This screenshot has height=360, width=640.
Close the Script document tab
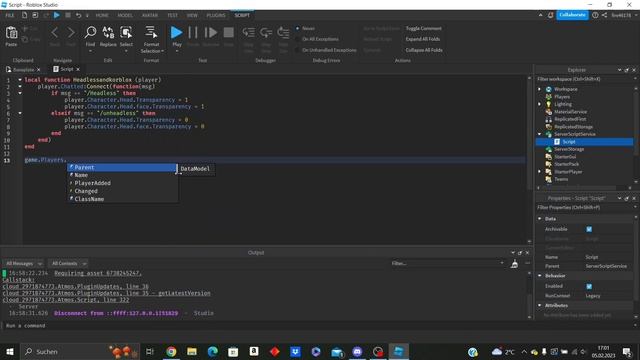[78, 69]
